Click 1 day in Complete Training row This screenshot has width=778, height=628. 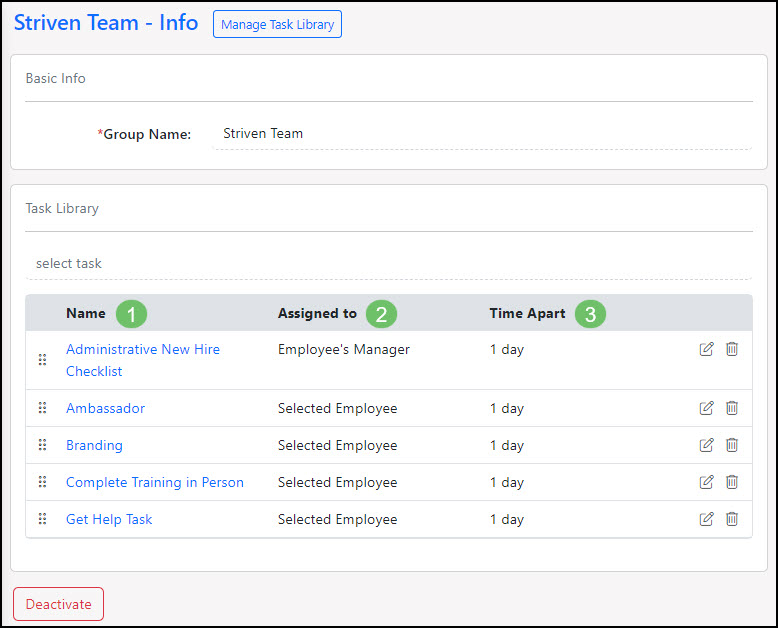click(x=507, y=482)
